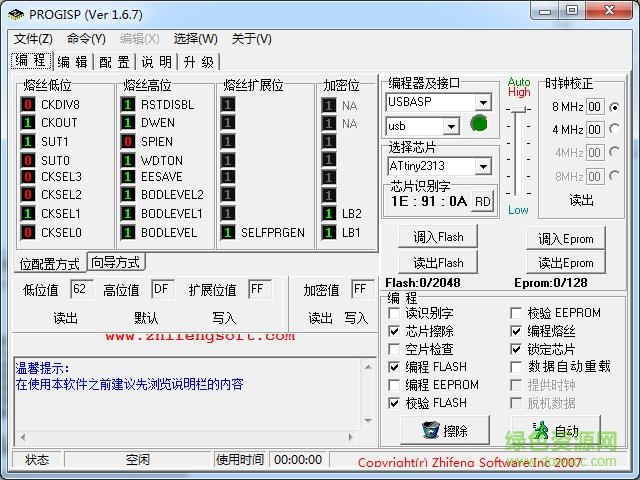Uncheck the 编程熔丝 checkbox
This screenshot has height=480, width=640.
coord(516,331)
